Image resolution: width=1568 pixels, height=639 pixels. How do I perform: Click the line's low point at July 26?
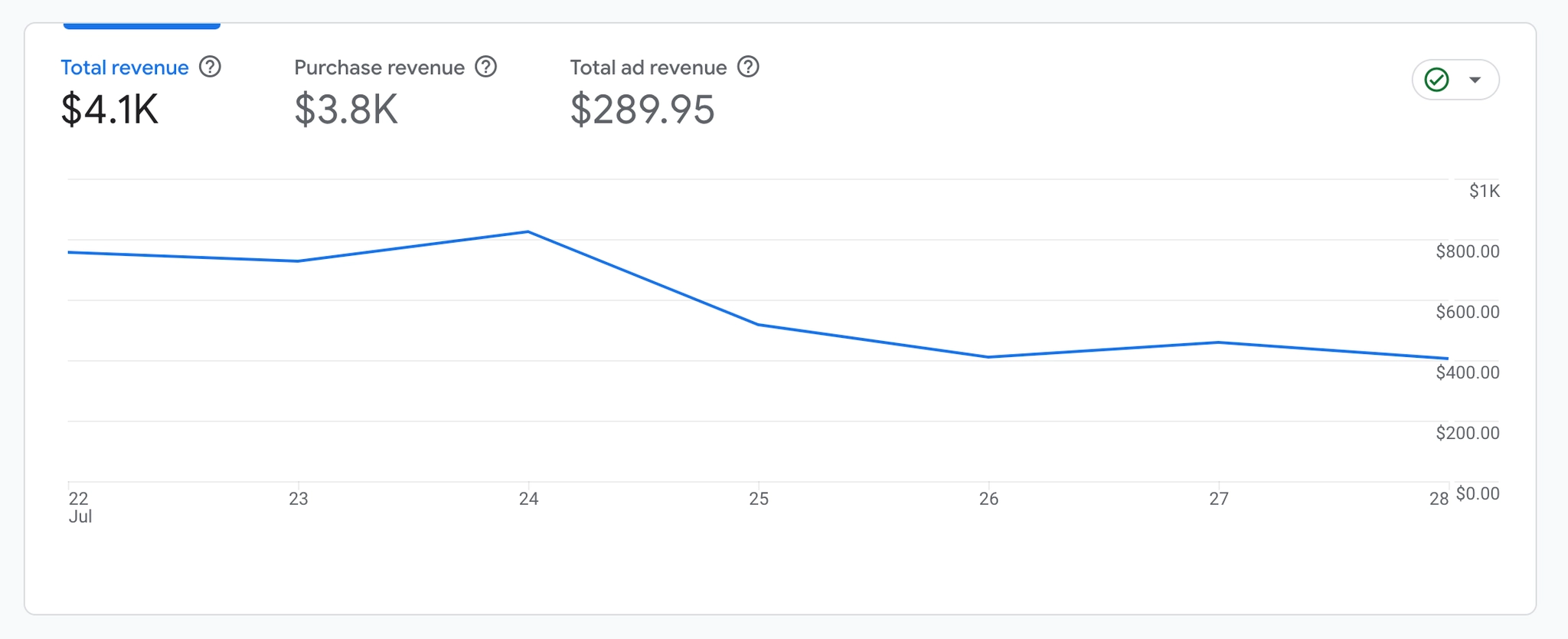click(989, 357)
